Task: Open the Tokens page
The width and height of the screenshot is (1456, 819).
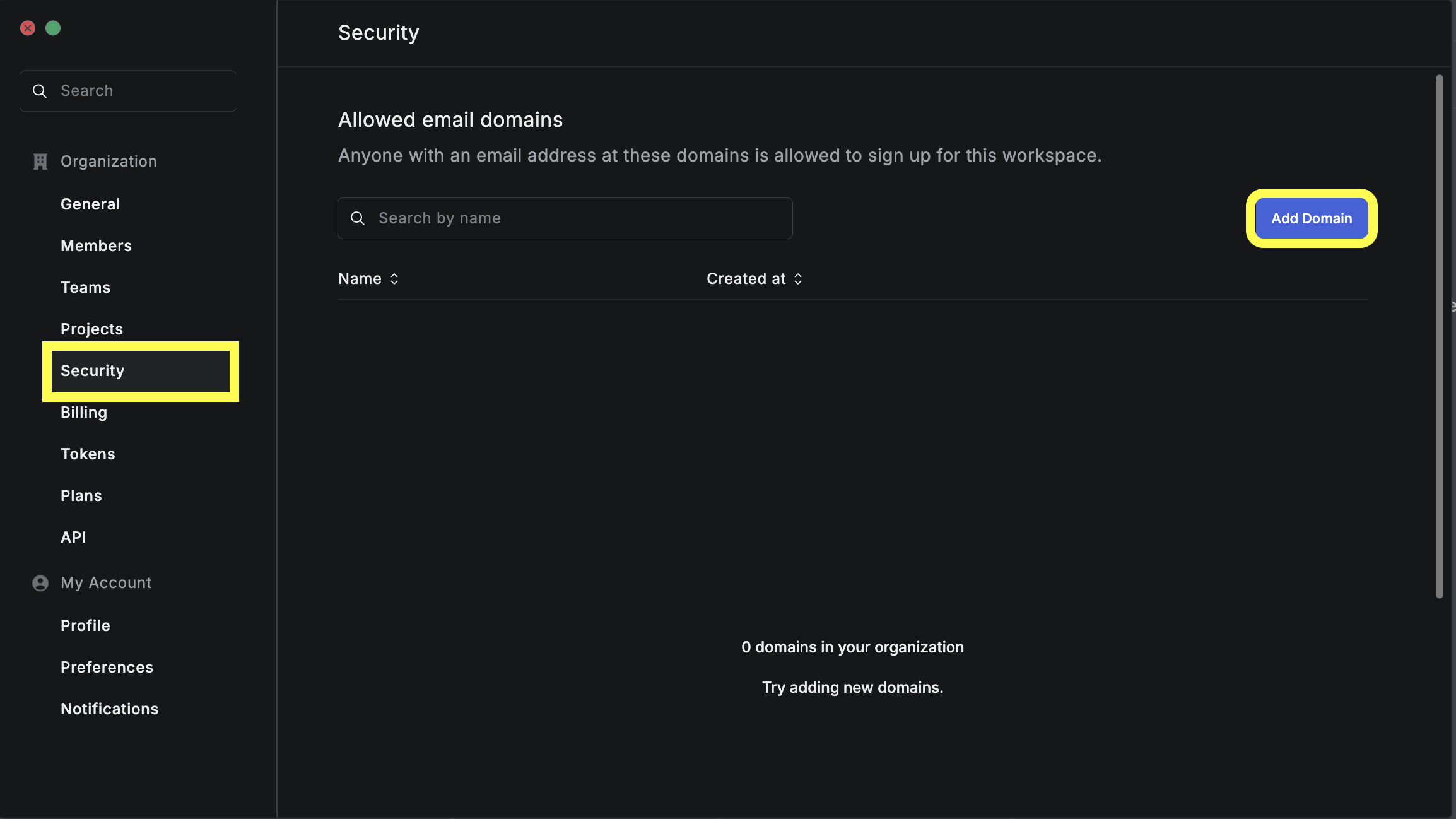Action: click(88, 454)
